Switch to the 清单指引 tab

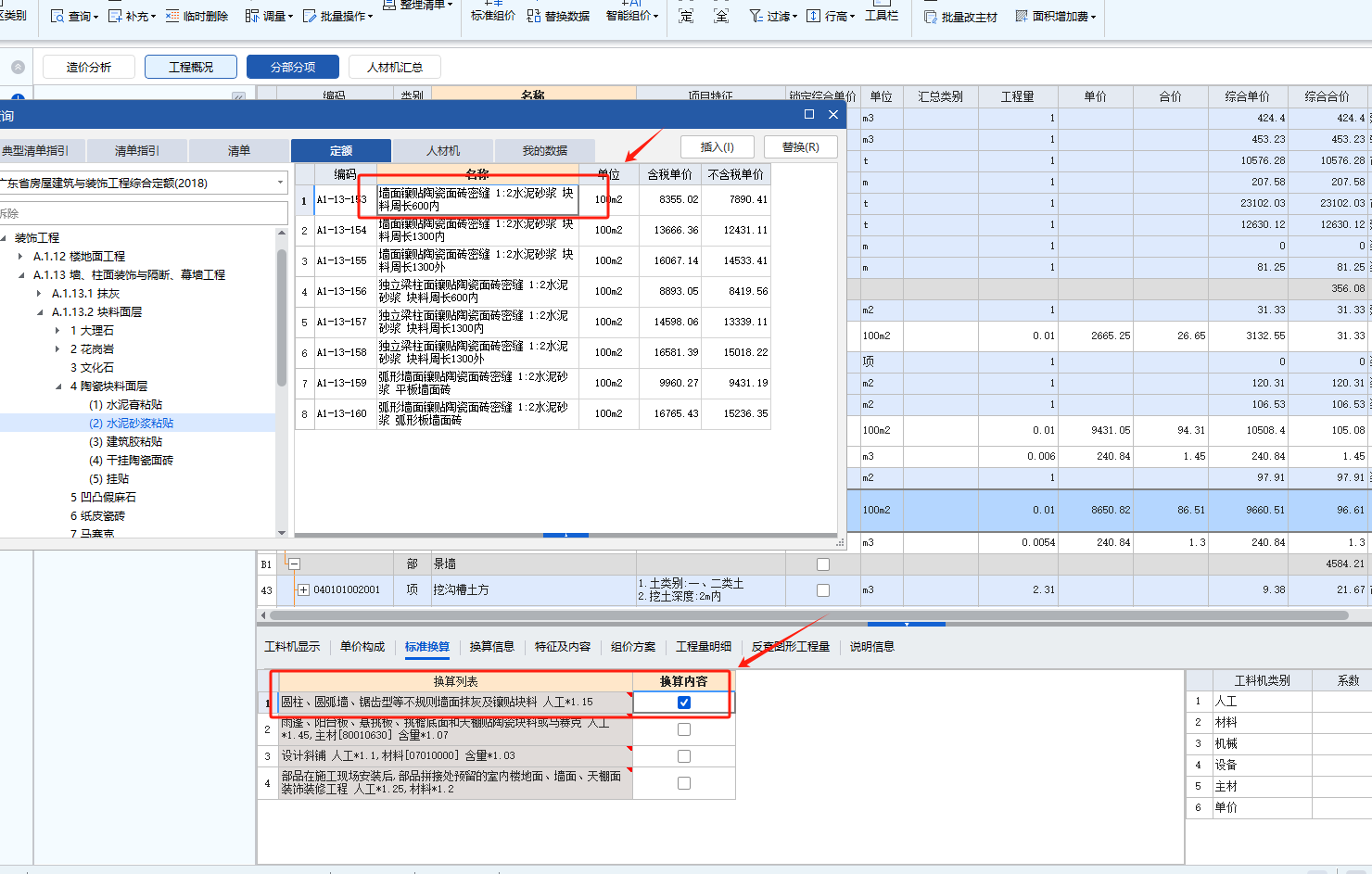click(x=136, y=150)
